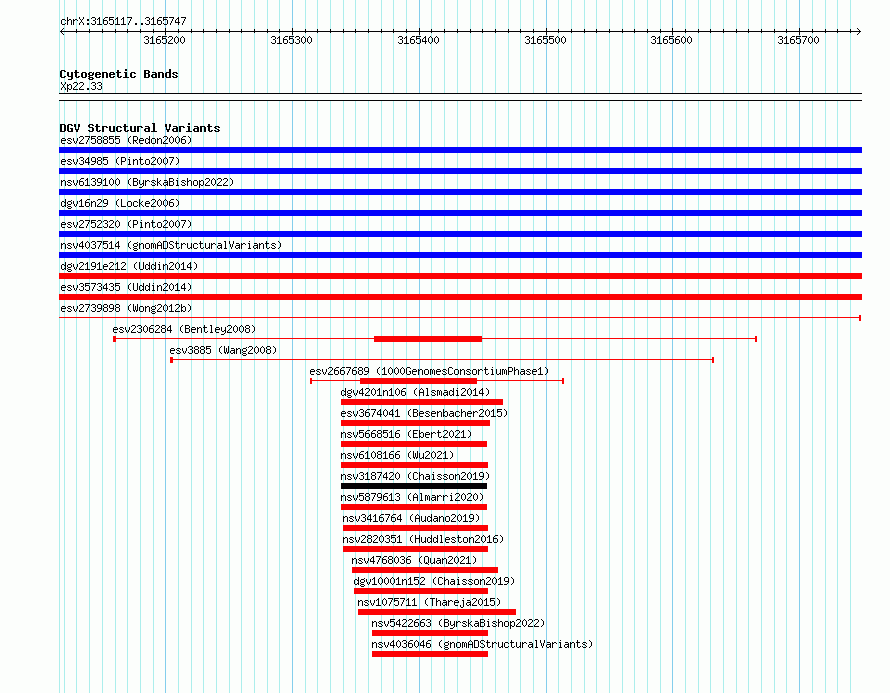Image resolution: width=890 pixels, height=693 pixels.
Task: Click the red bar under esv3674041
Action: [415, 423]
